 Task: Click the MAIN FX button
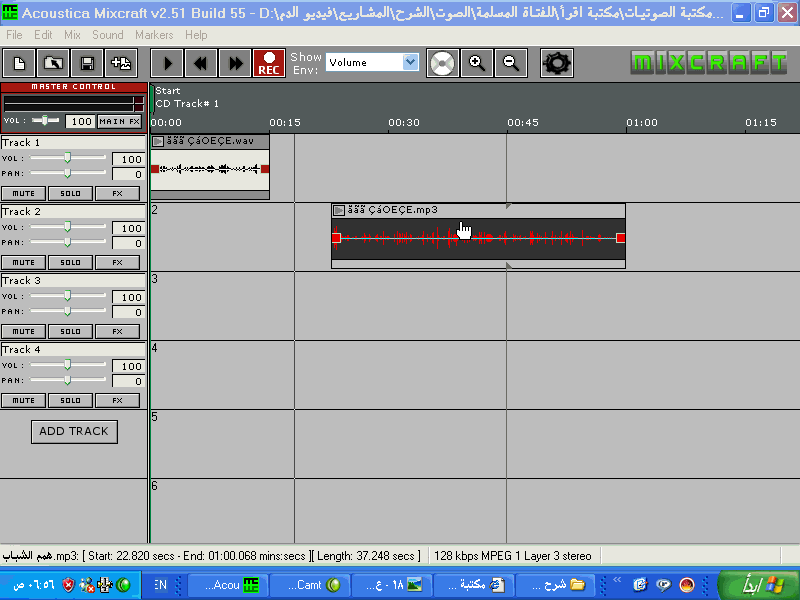pos(119,121)
